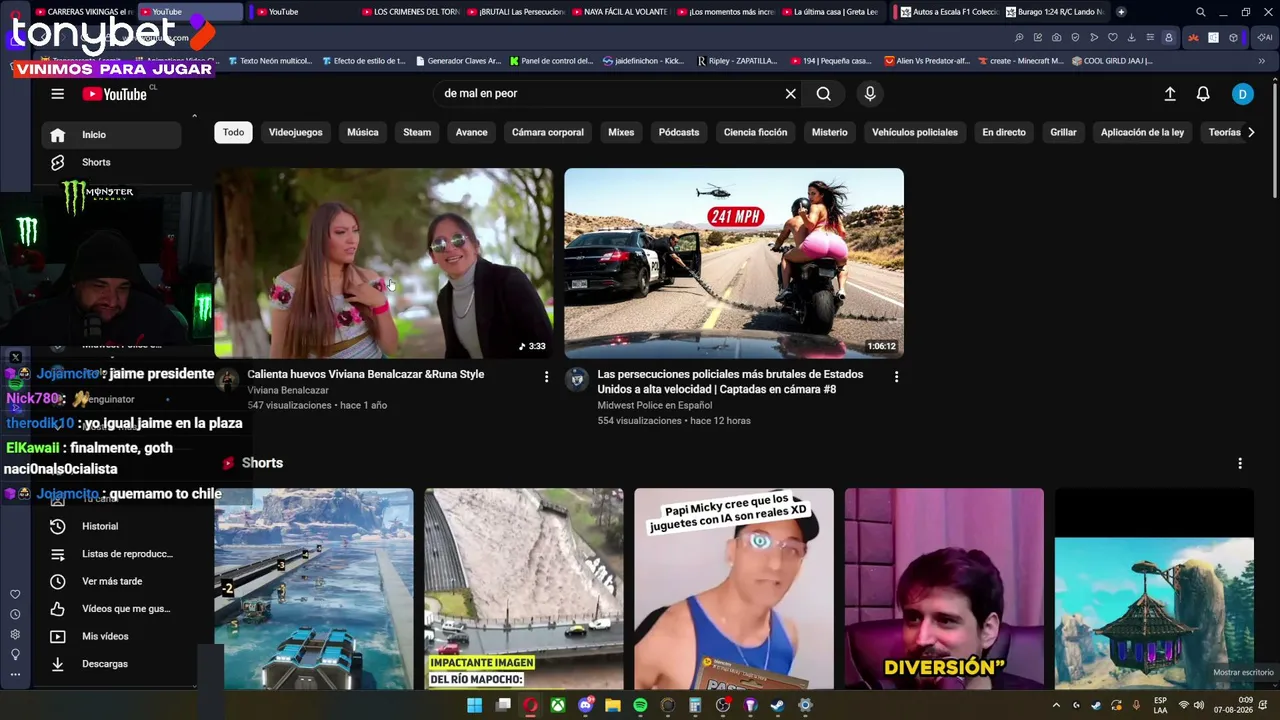1280x720 pixels.
Task: Open Descargas in the sidebar
Action: 112,664
